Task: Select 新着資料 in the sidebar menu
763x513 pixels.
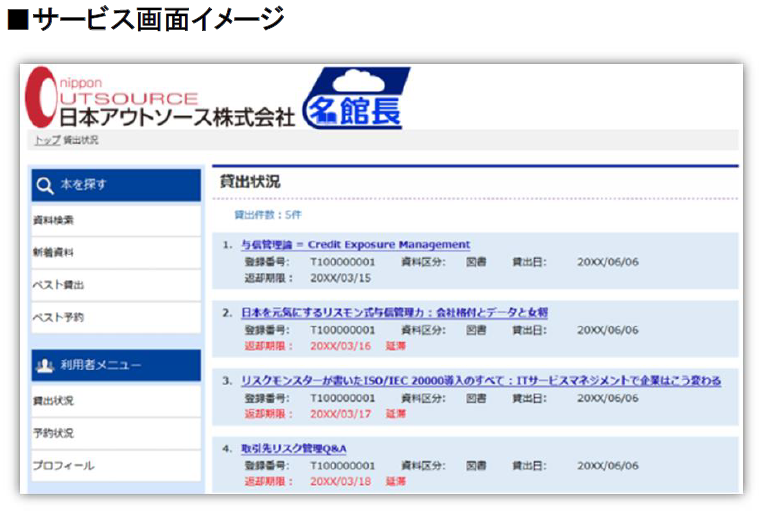Action: point(54,252)
